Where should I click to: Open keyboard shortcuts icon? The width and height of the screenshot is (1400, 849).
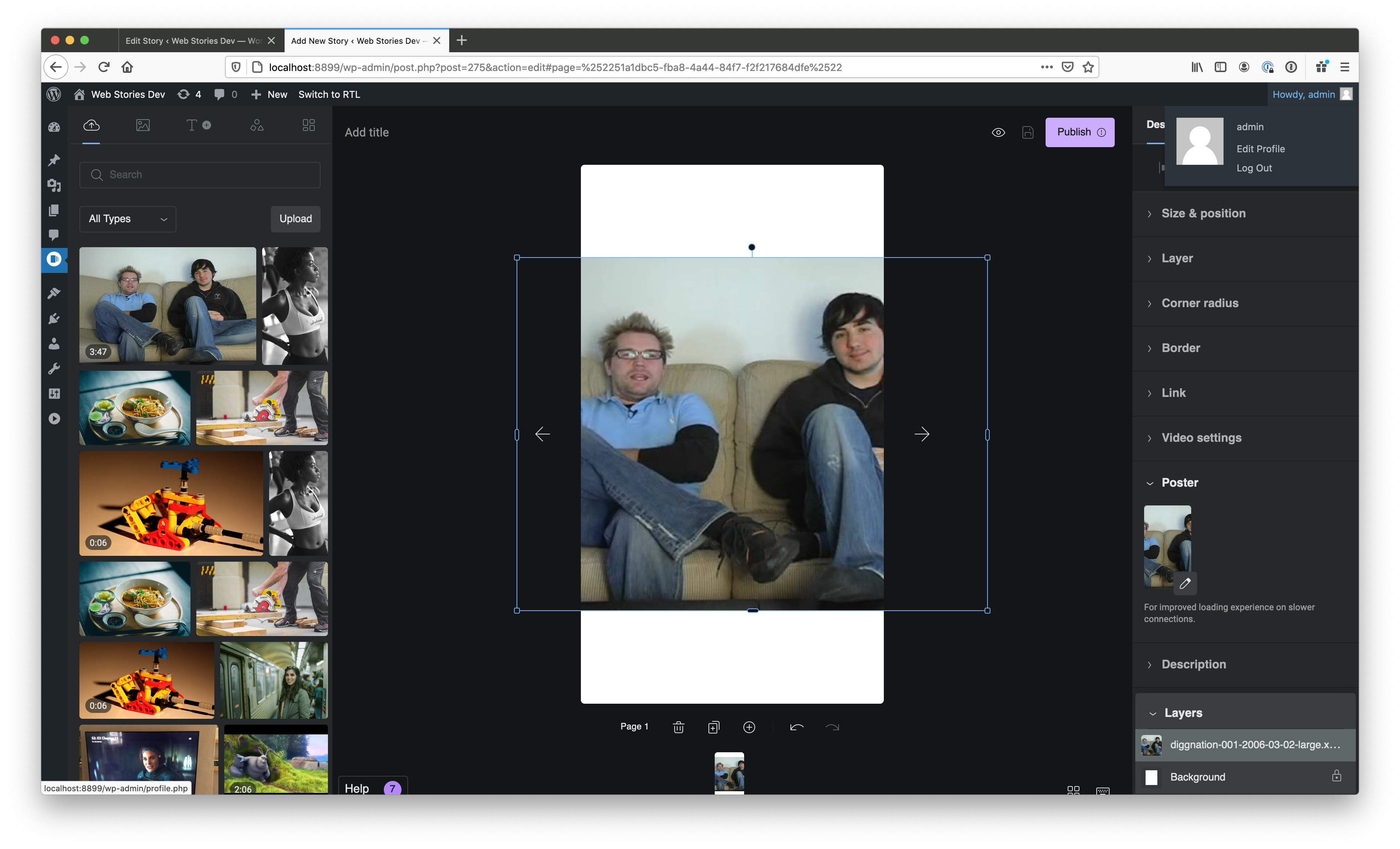(1102, 791)
